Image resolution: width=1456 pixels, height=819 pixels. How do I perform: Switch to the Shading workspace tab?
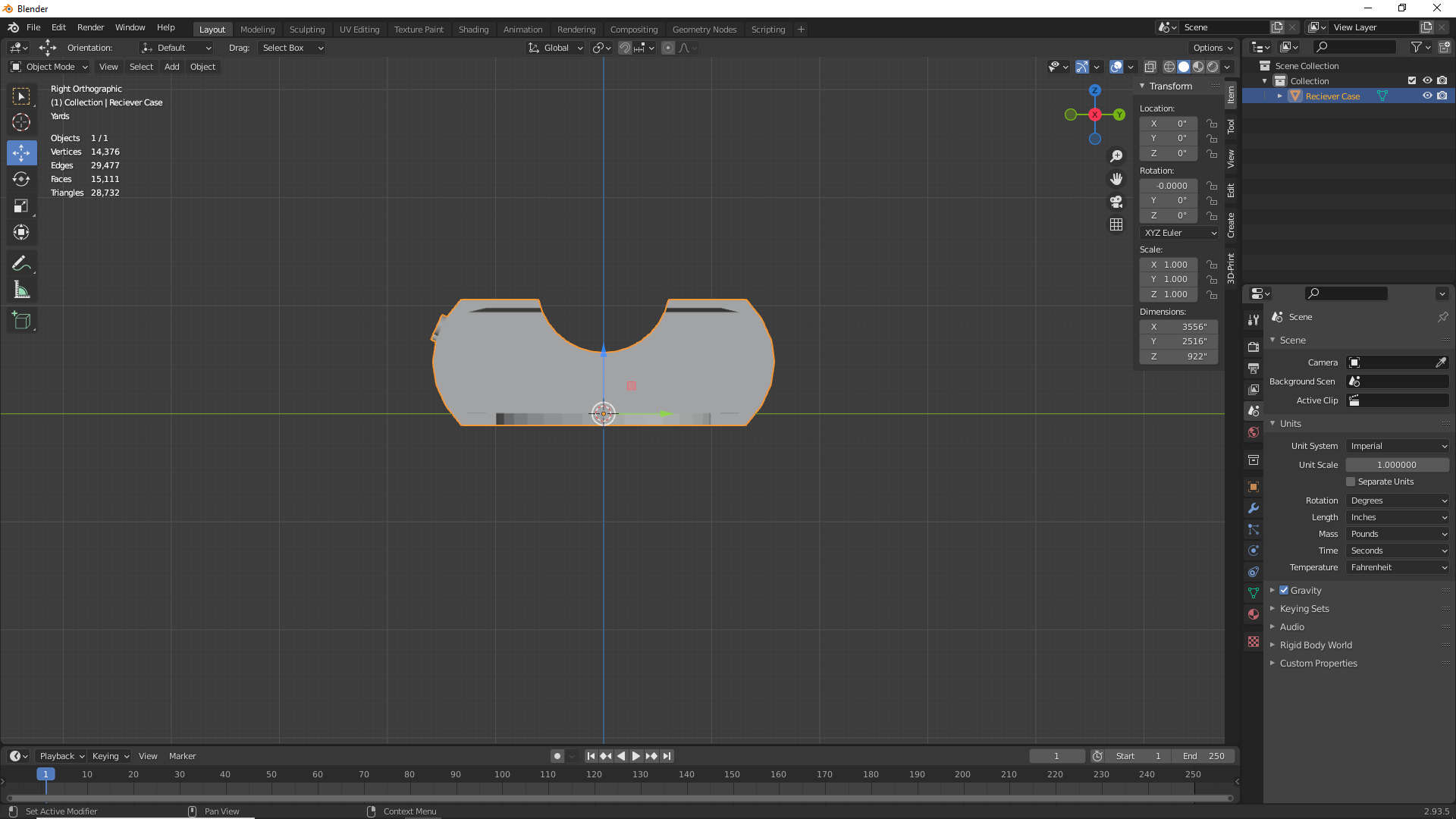point(473,30)
